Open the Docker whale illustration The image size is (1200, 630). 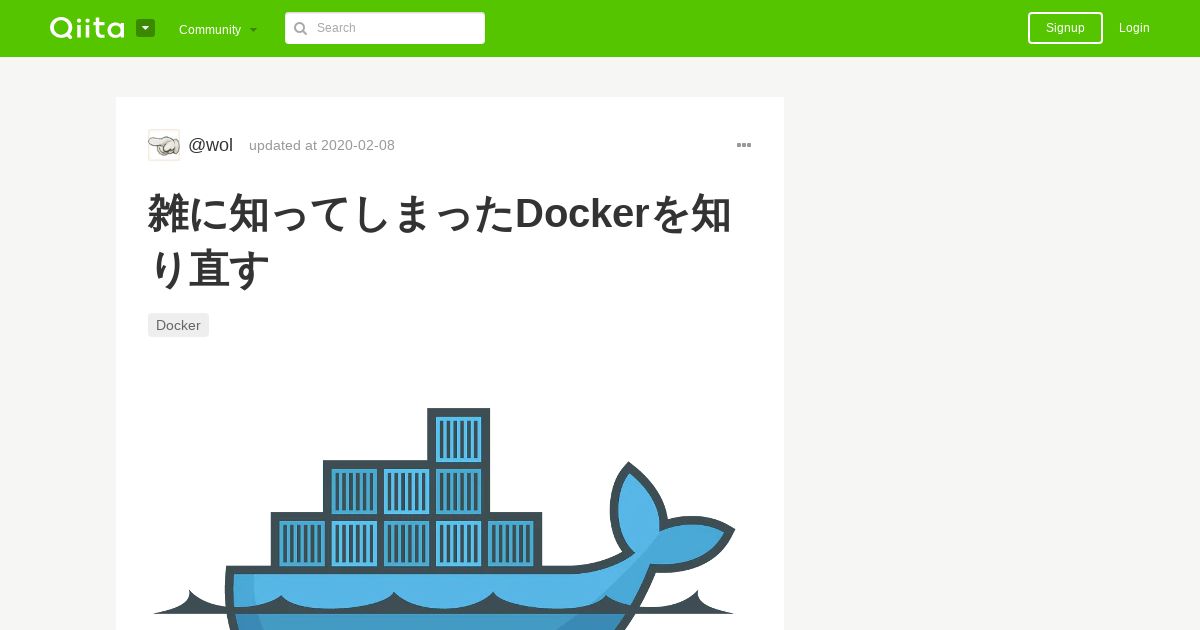click(x=444, y=518)
